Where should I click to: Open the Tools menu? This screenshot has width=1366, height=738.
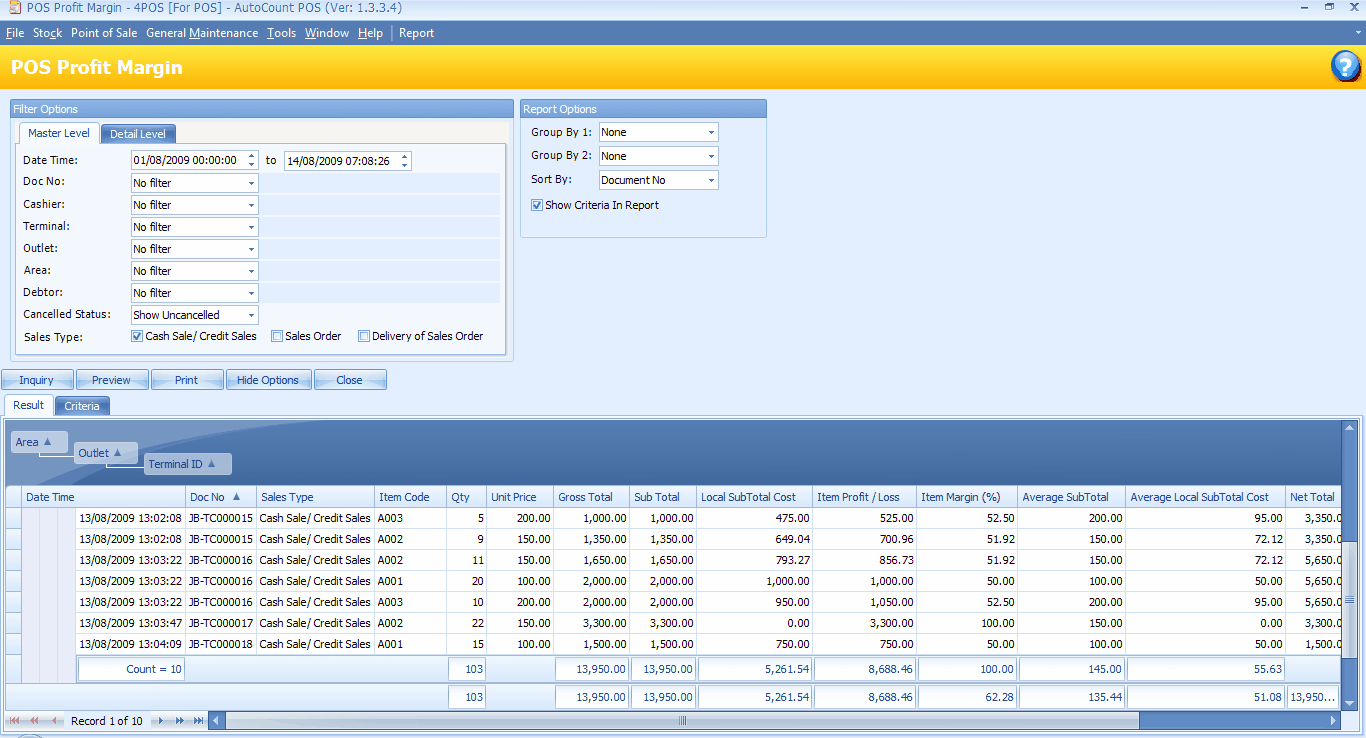pyautogui.click(x=282, y=33)
